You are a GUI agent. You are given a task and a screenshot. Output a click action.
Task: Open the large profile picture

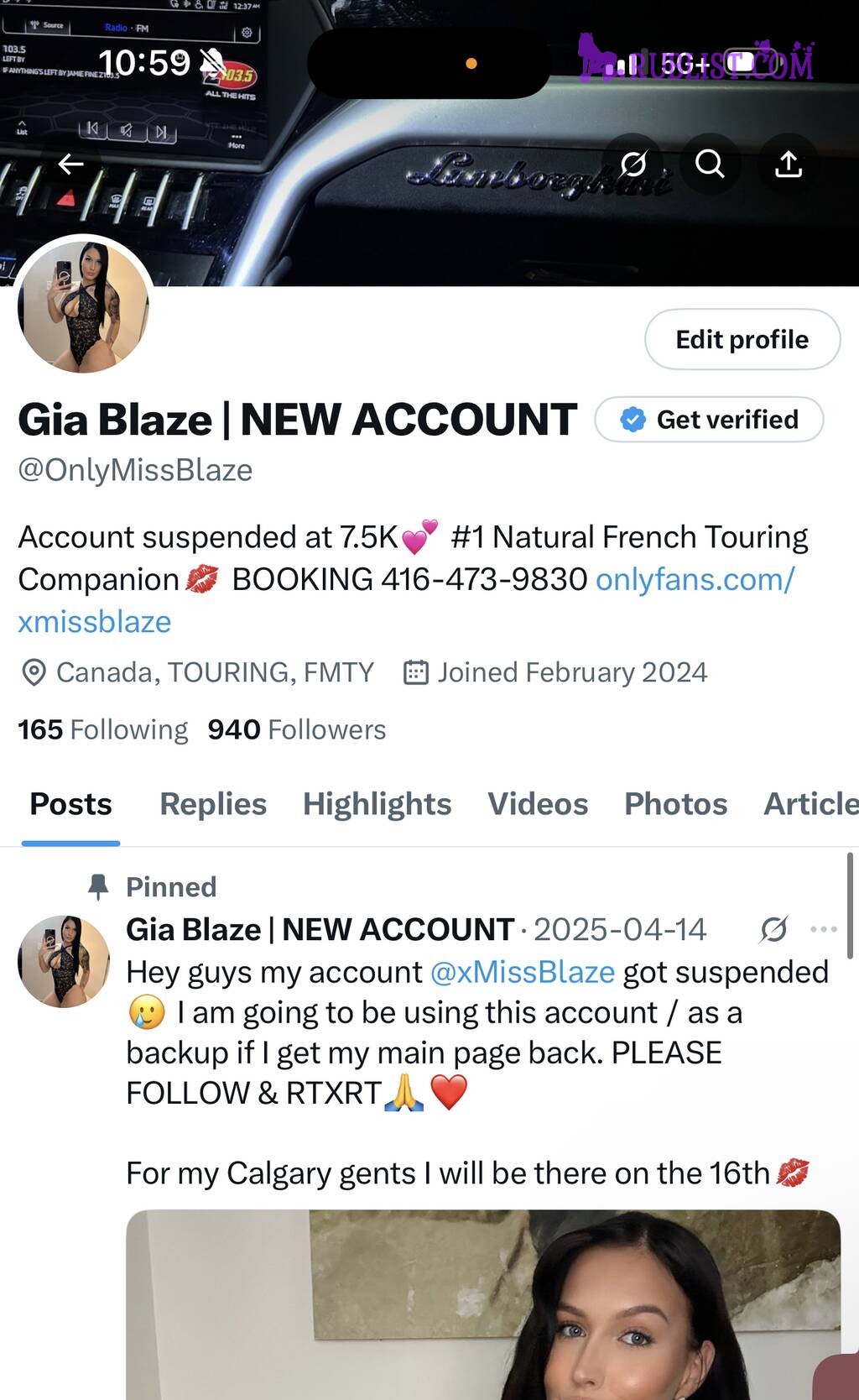(84, 306)
